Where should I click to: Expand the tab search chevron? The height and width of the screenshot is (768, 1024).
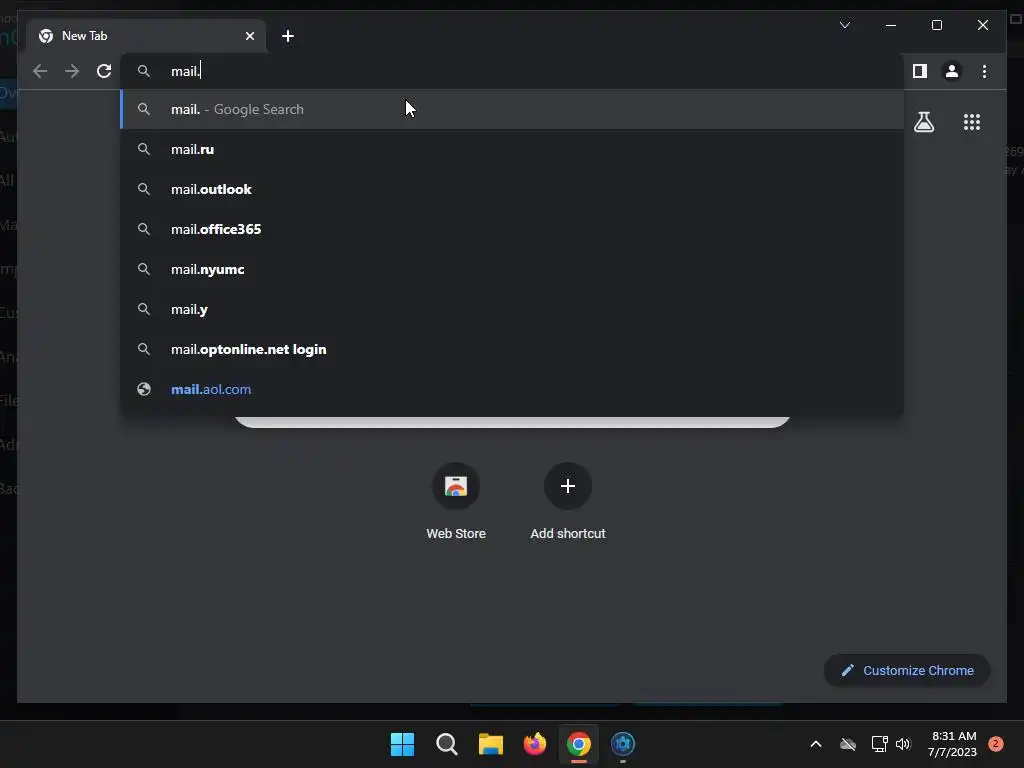845,25
